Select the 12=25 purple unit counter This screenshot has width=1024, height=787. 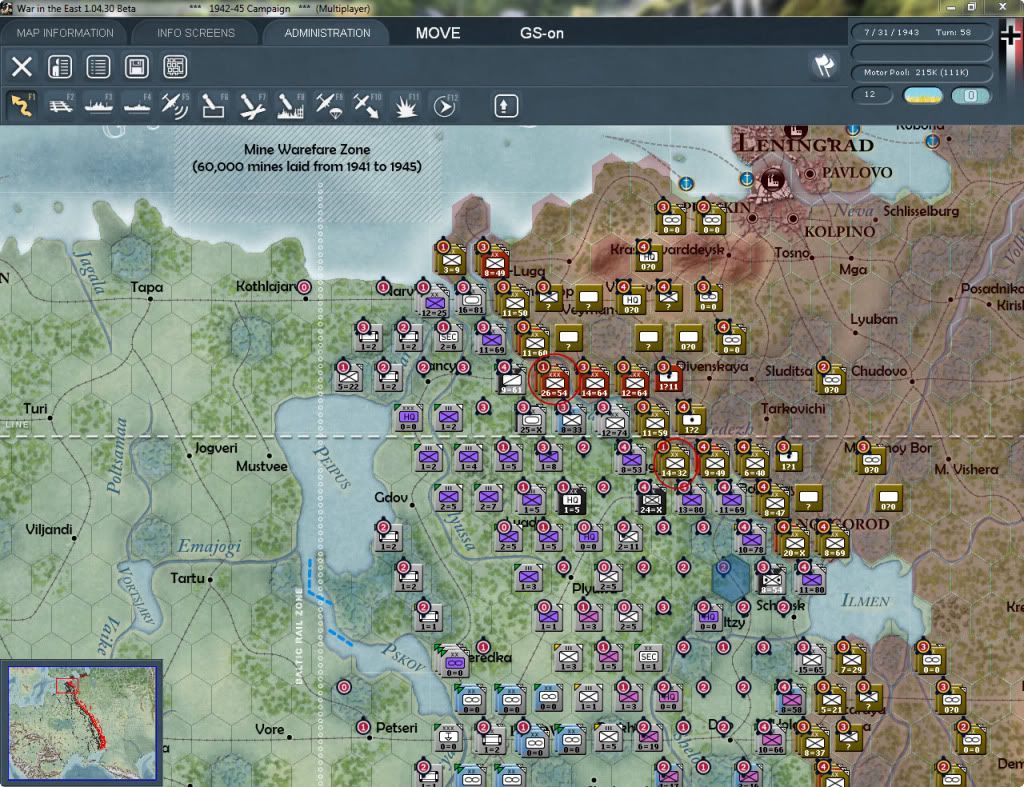pos(434,304)
